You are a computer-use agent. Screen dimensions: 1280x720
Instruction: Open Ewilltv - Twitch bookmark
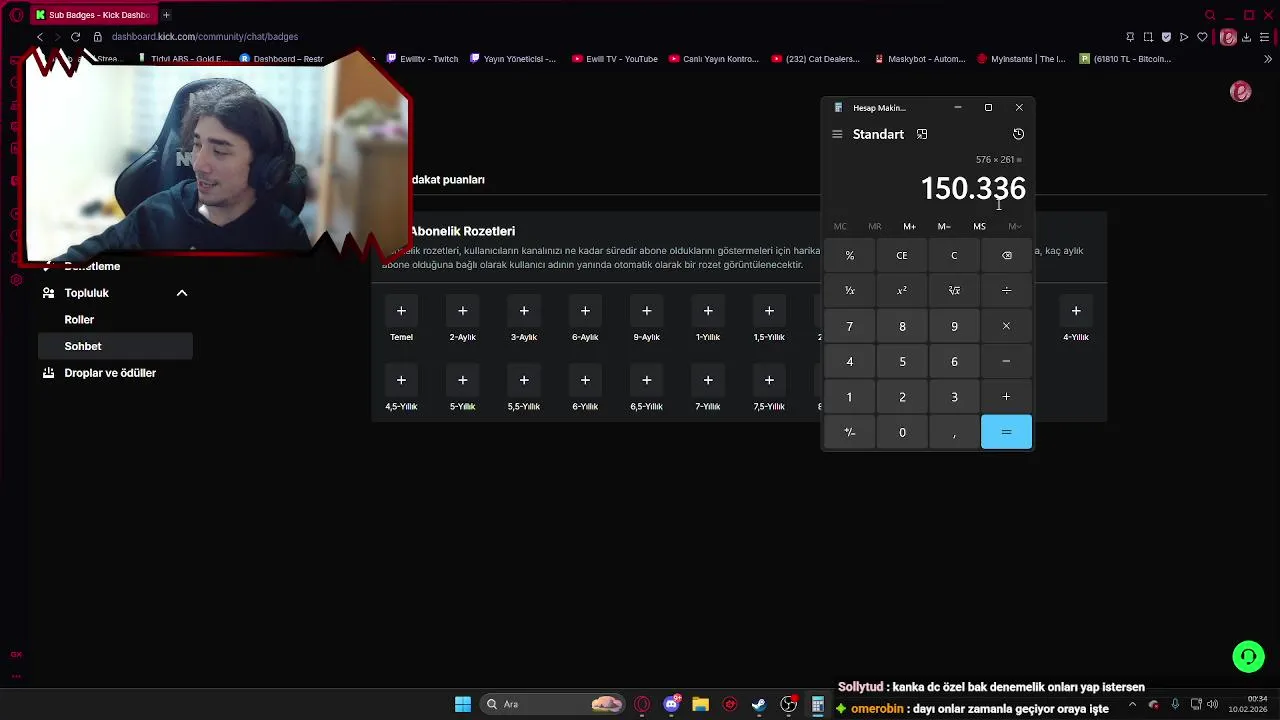[x=422, y=59]
